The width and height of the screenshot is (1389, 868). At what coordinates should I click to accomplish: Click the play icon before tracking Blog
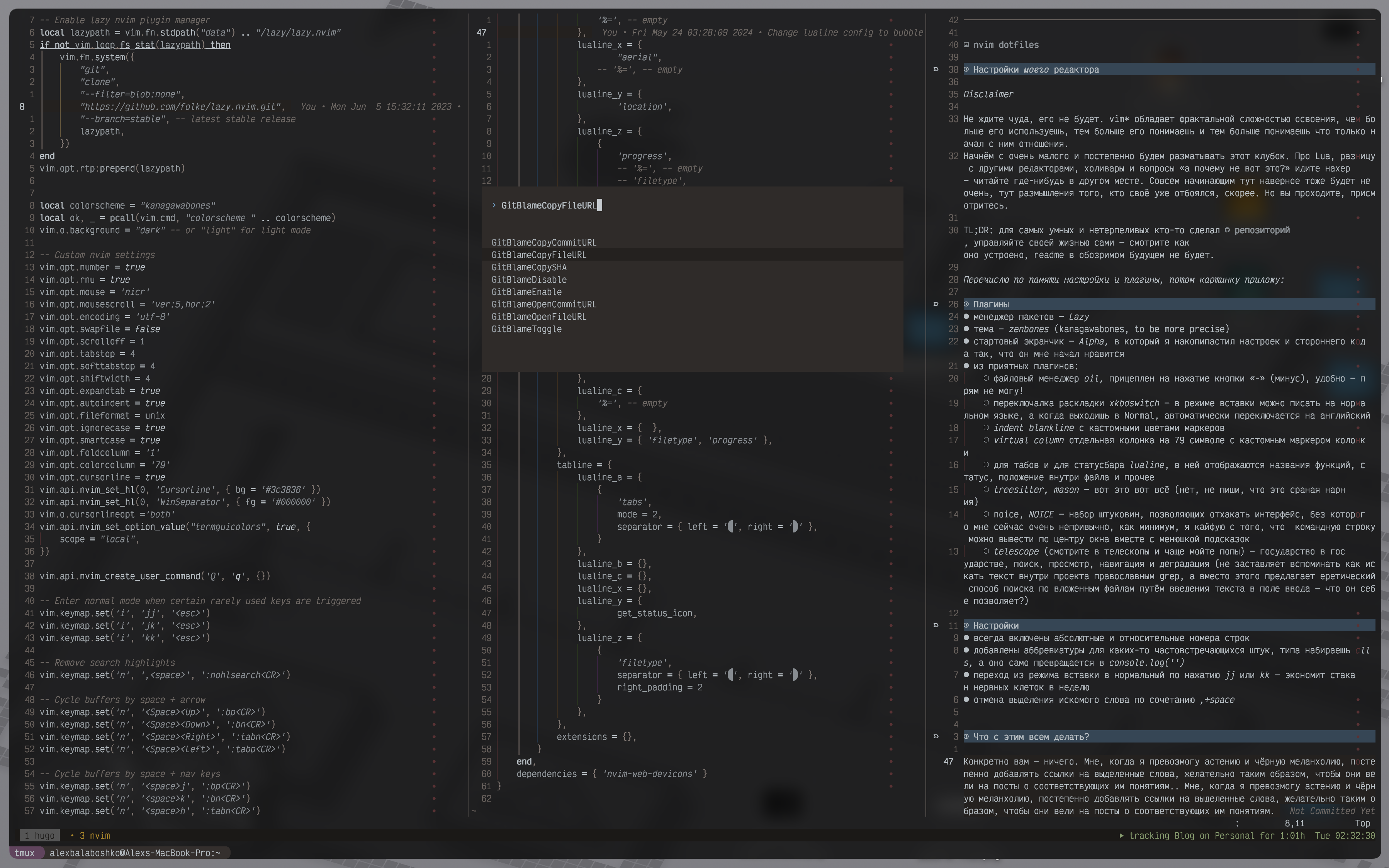(x=1121, y=836)
